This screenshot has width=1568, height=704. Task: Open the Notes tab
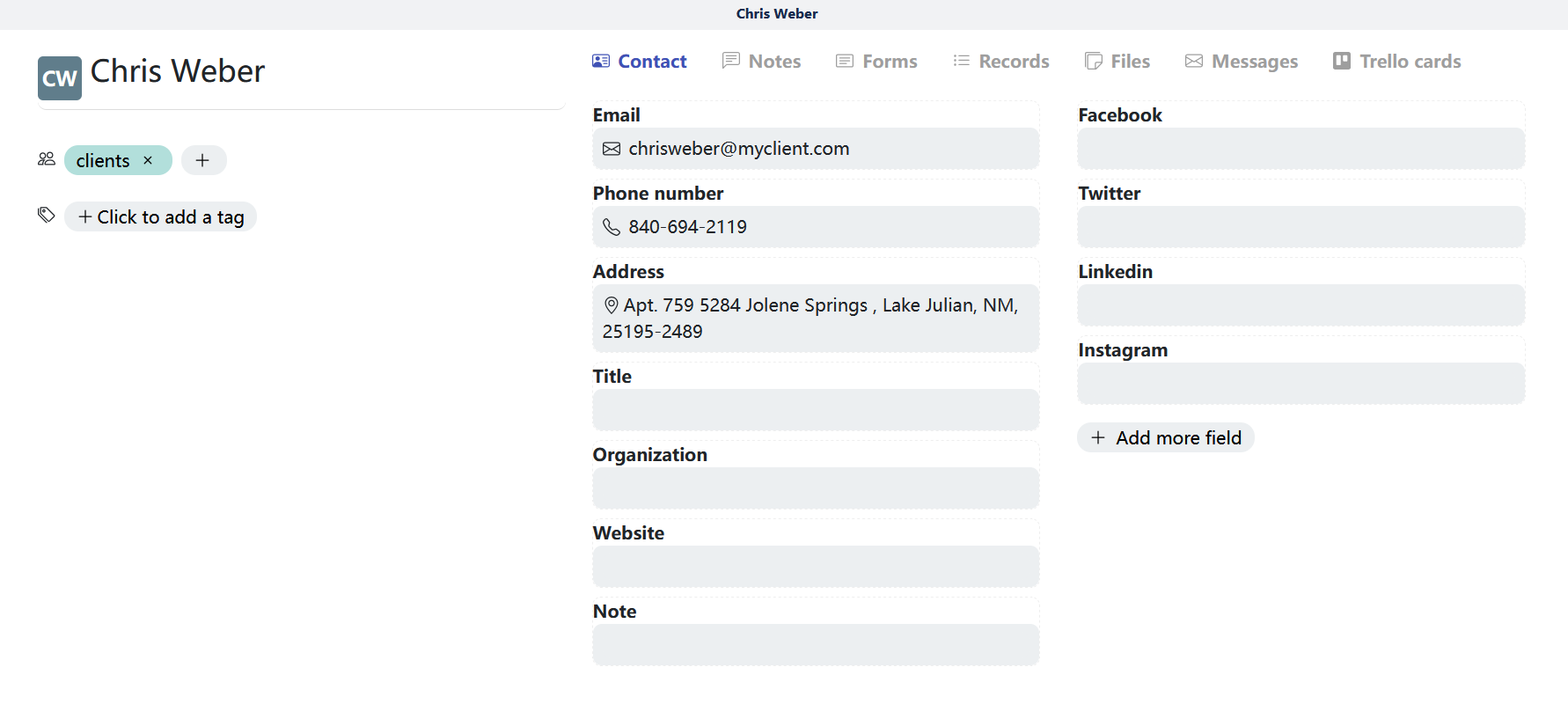pyautogui.click(x=761, y=62)
